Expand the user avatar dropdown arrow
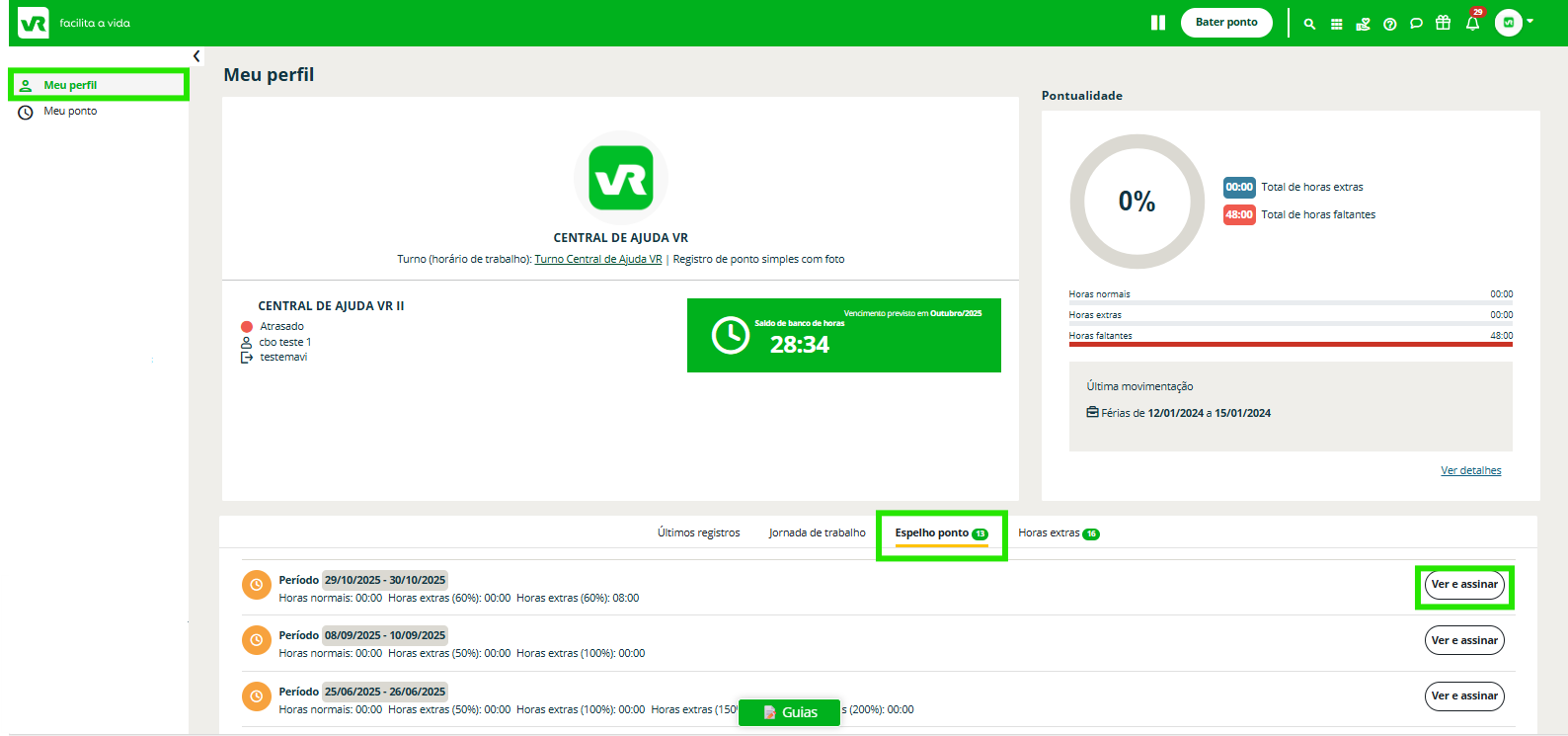1568x736 pixels. click(x=1529, y=21)
